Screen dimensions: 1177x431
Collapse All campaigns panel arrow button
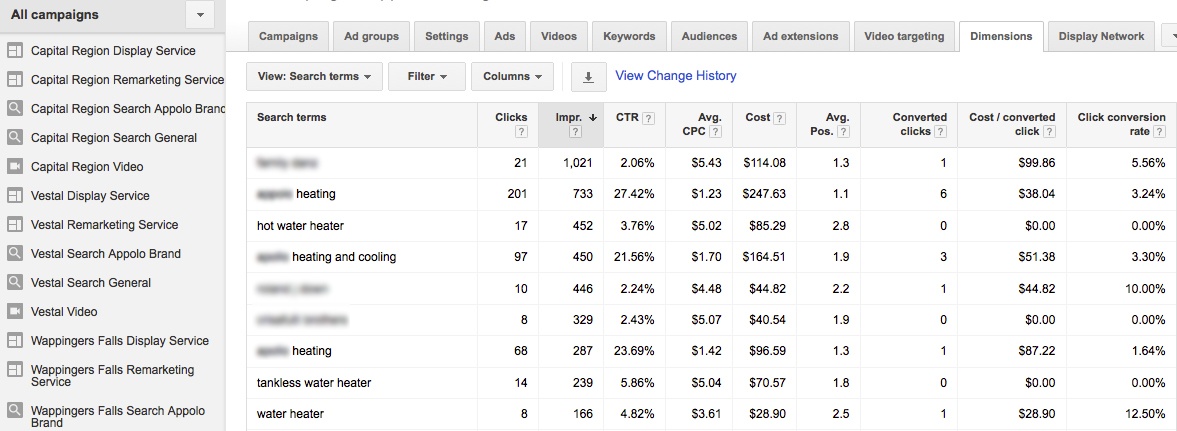[x=200, y=15]
